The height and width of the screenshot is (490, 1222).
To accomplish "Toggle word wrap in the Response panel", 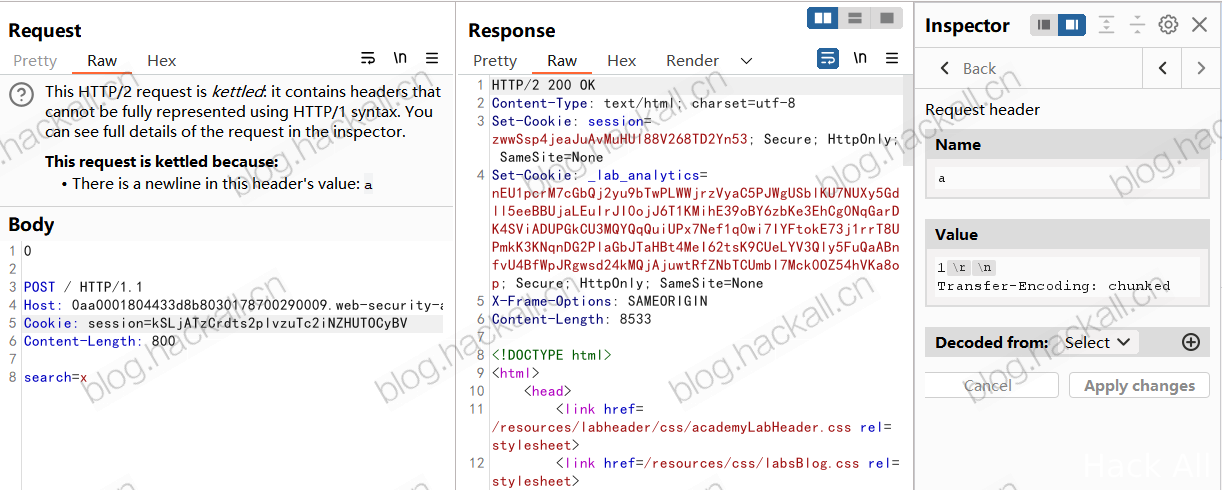I will pyautogui.click(x=828, y=59).
